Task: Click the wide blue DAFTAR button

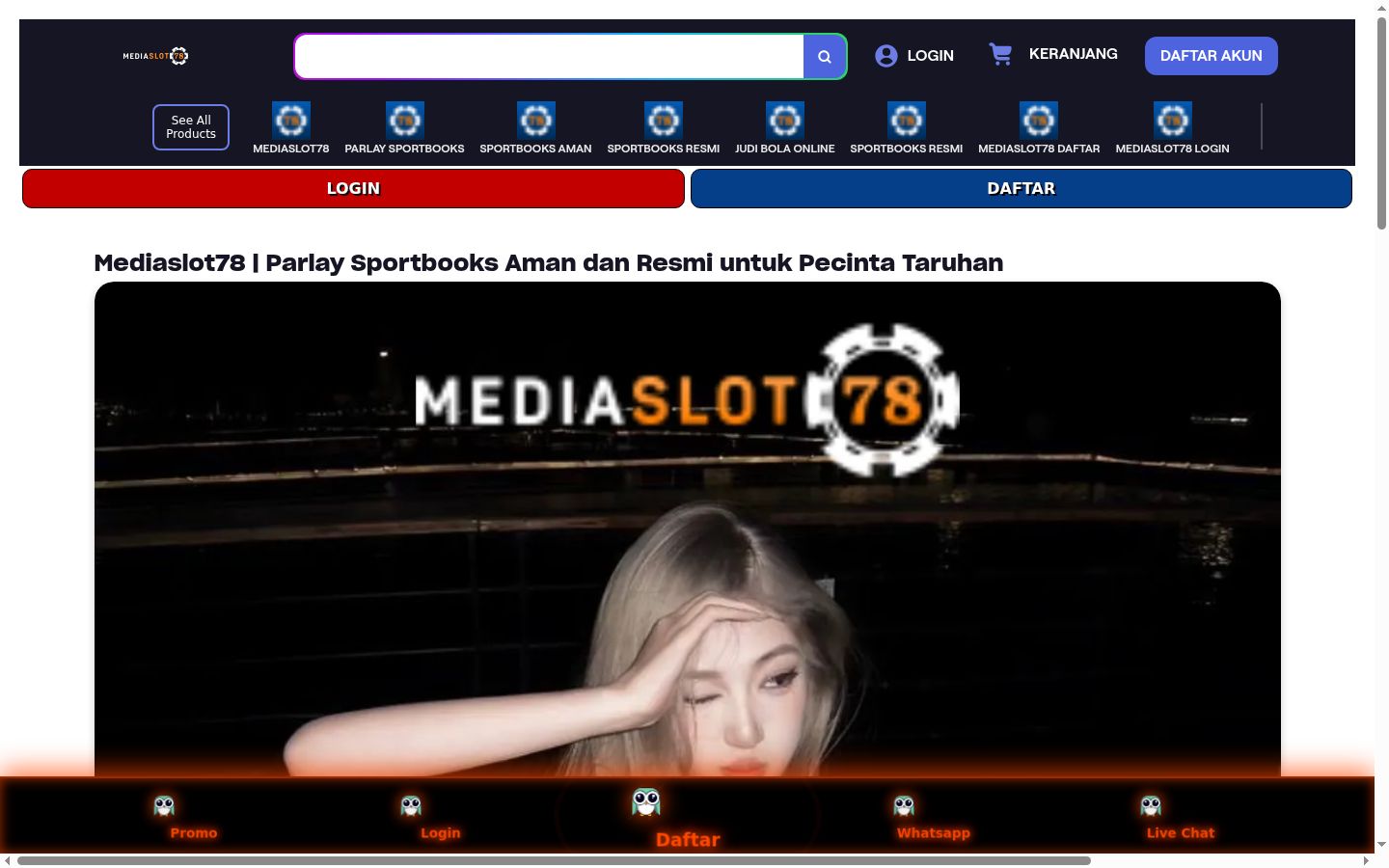Action: tap(1021, 188)
